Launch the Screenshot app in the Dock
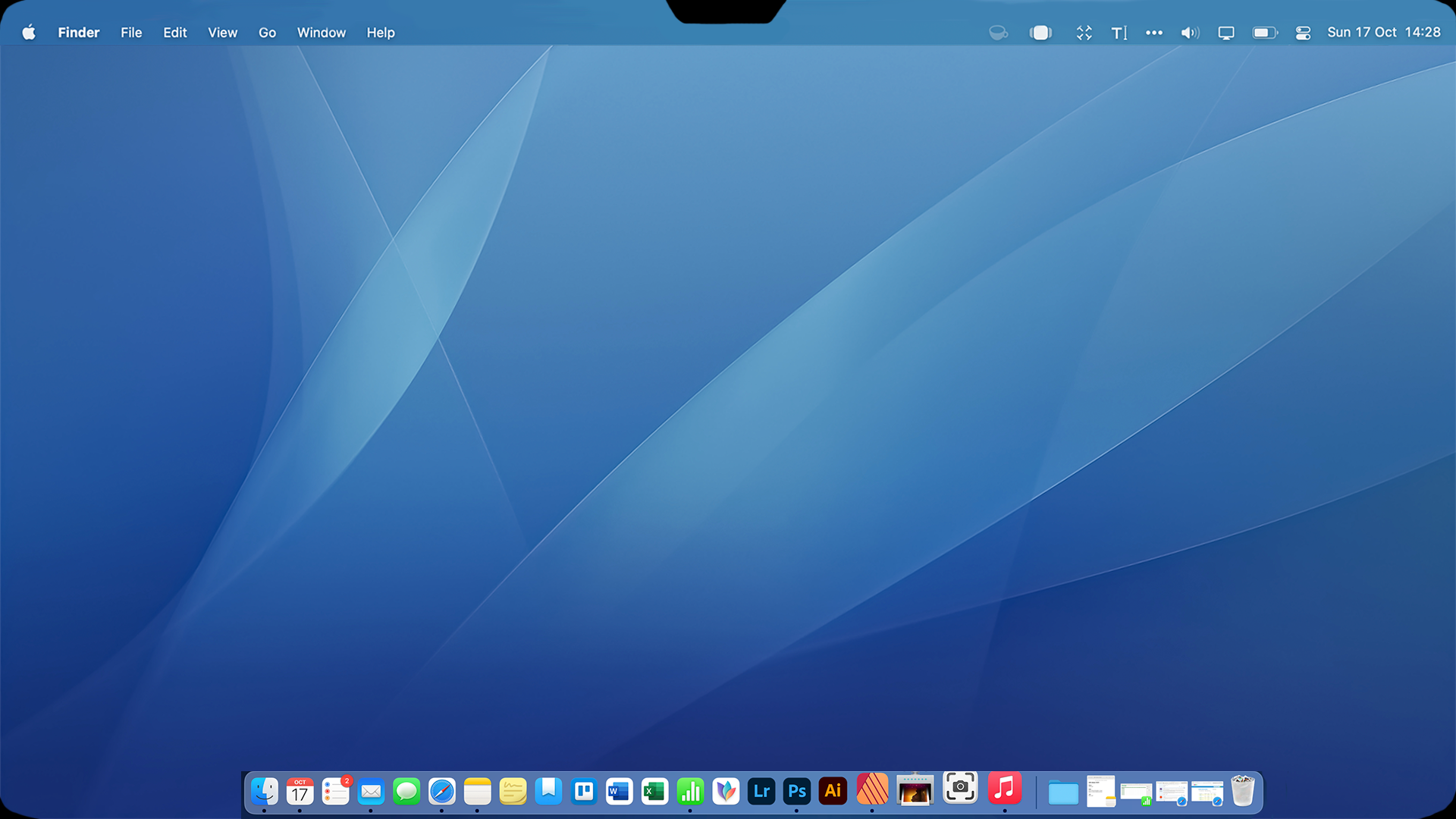The image size is (1456, 819). click(960, 787)
